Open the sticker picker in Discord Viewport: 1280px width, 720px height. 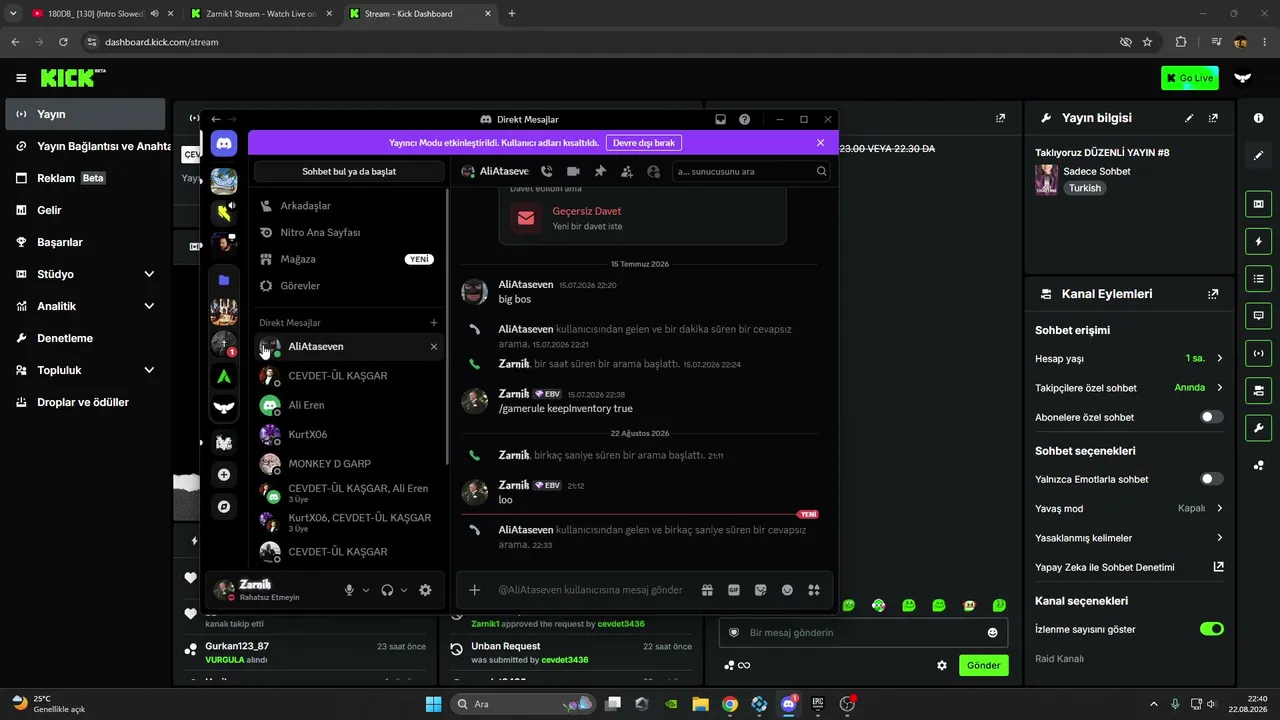tap(760, 590)
